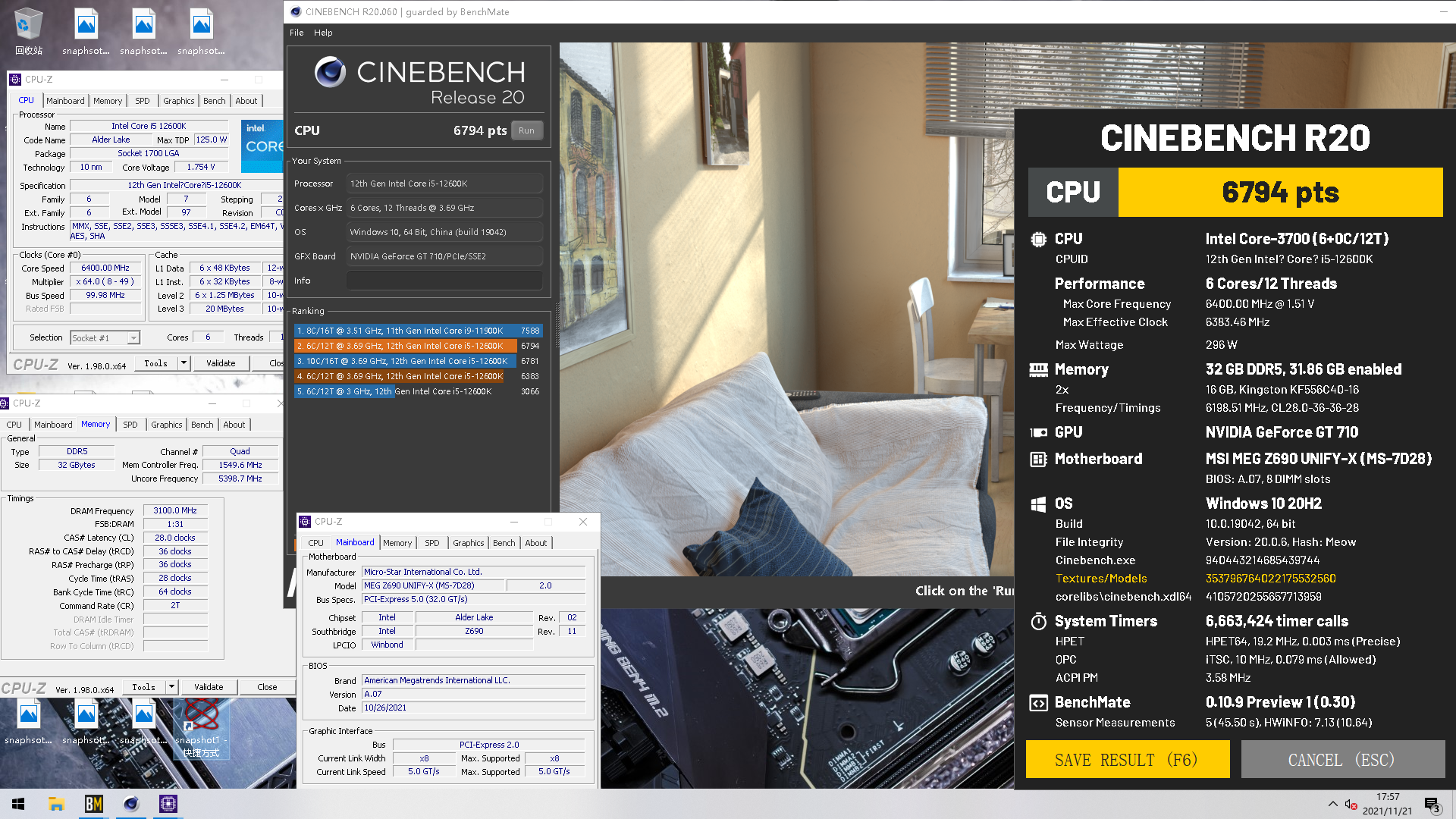The width and height of the screenshot is (1456, 819).
Task: Open Tools dropdown arrow in CPU-Z CPU window
Action: [x=184, y=363]
